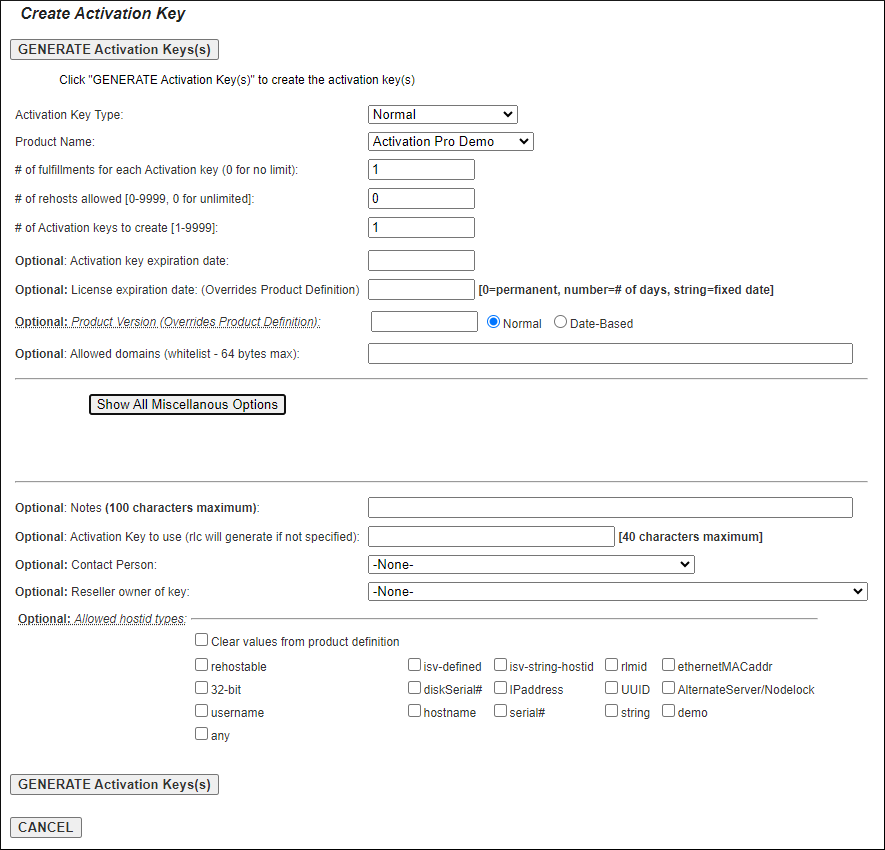
Task: Check the hostname hostid type
Action: 414,710
